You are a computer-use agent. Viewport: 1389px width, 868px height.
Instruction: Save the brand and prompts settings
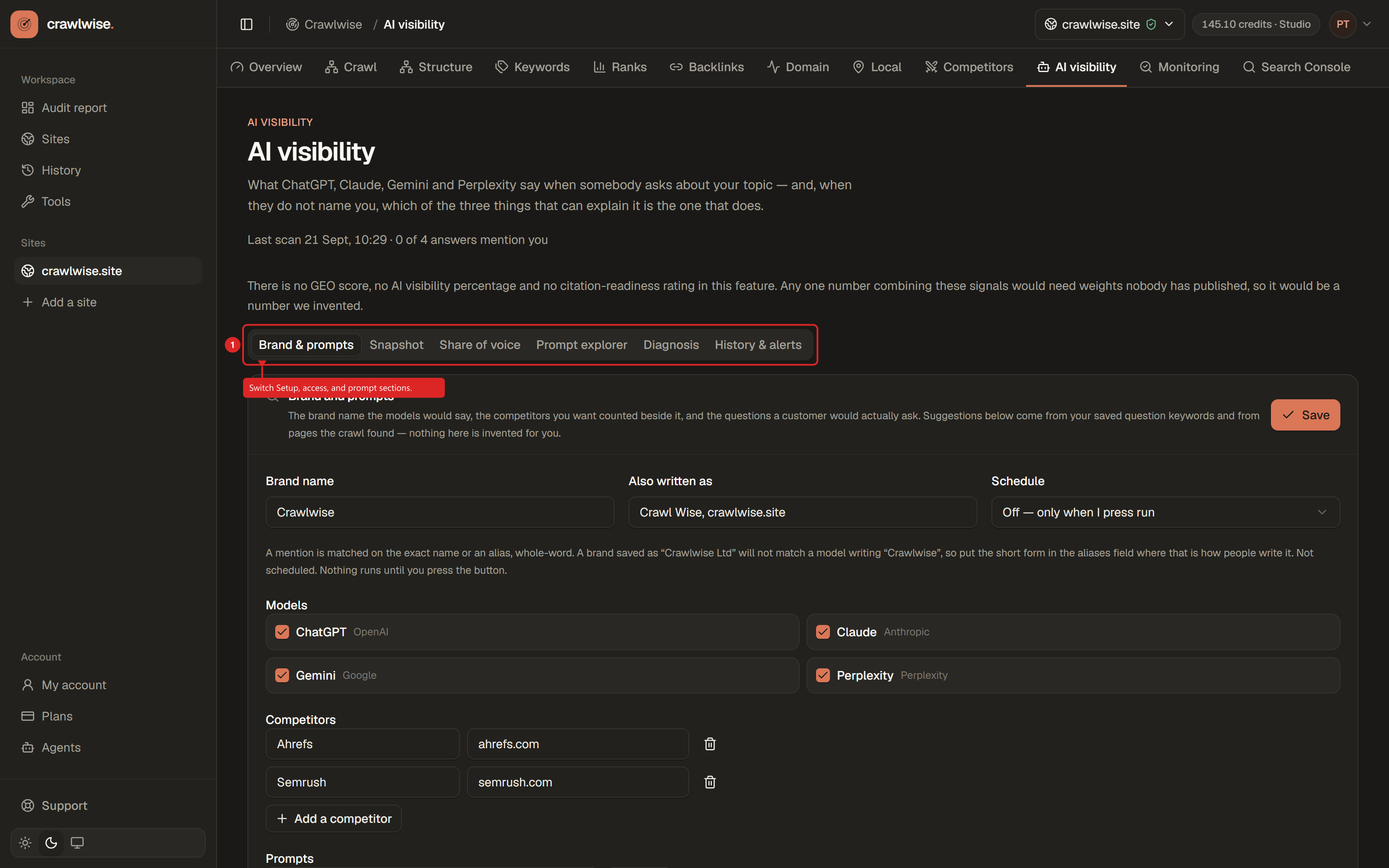1305,414
